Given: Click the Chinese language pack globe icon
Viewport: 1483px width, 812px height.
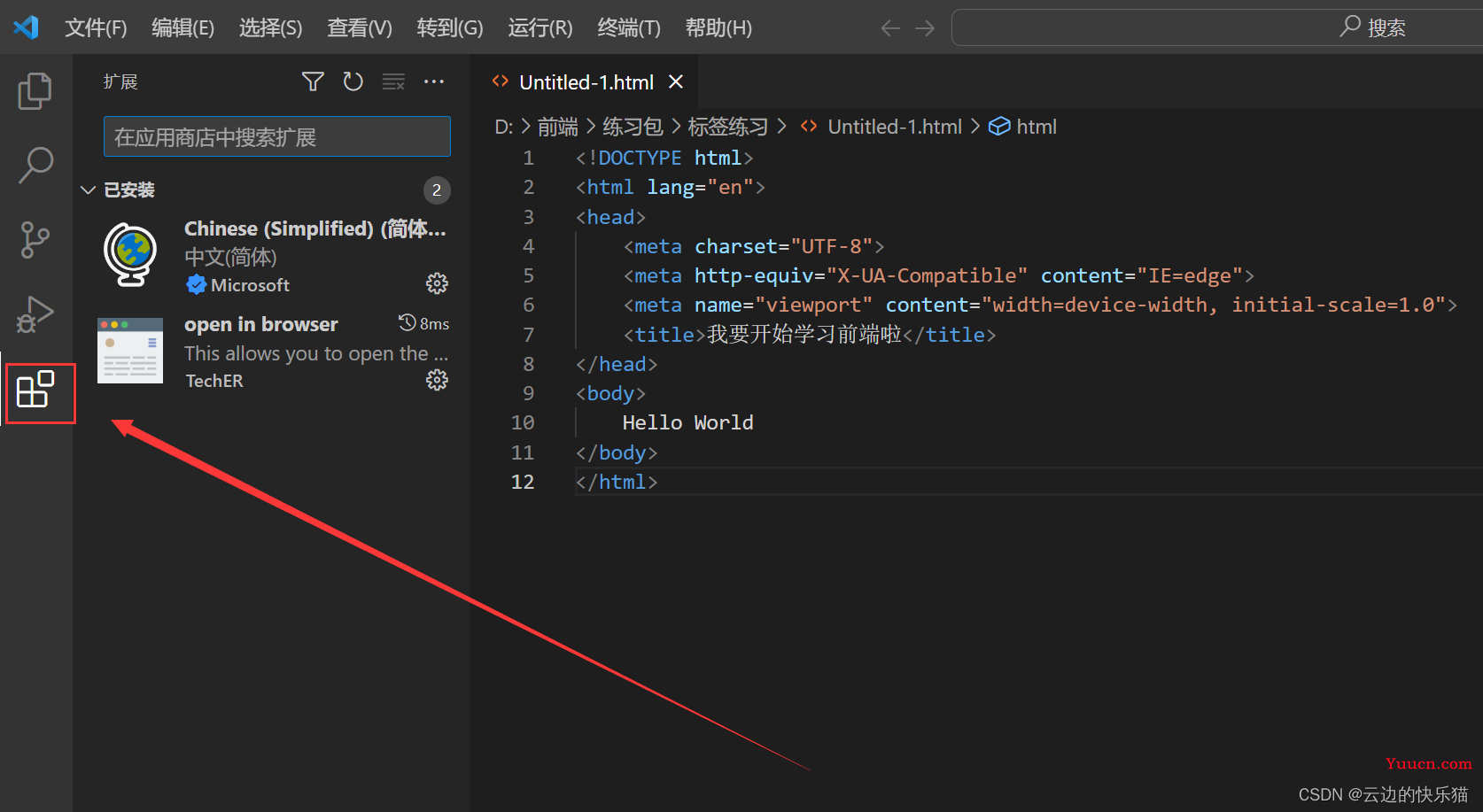Looking at the screenshot, I should (x=131, y=254).
